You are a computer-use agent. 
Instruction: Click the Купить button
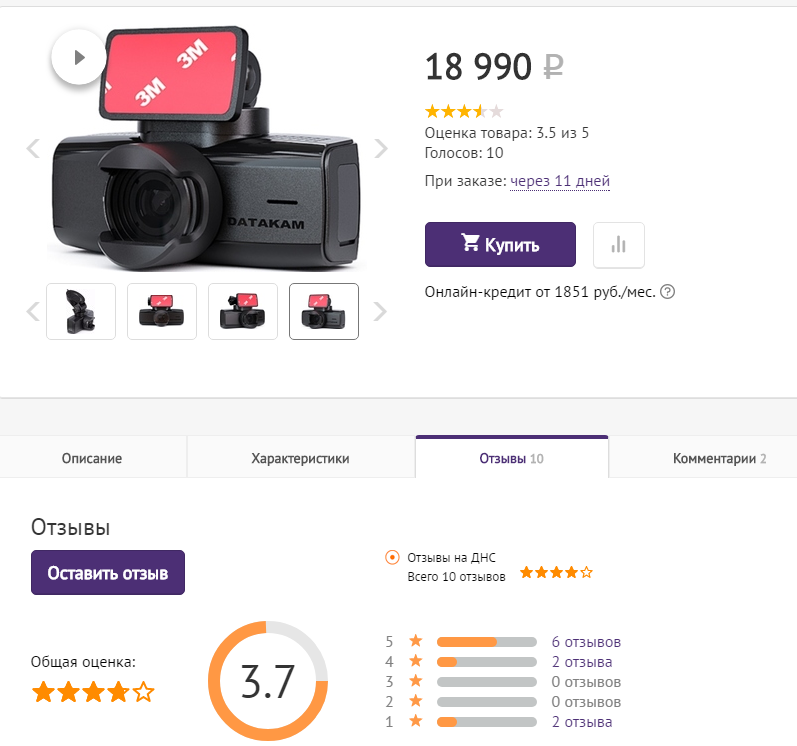[500, 244]
